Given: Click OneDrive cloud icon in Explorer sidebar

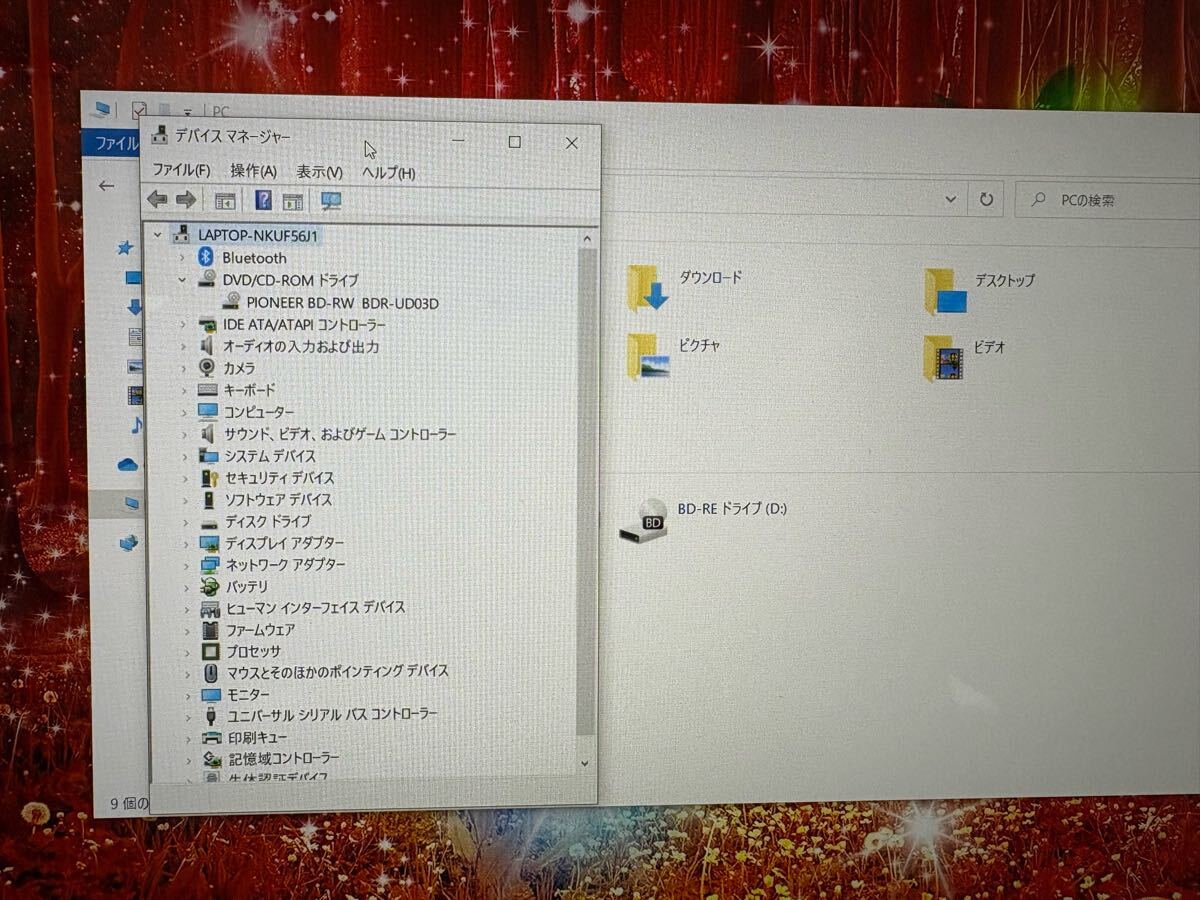Looking at the screenshot, I should (128, 464).
